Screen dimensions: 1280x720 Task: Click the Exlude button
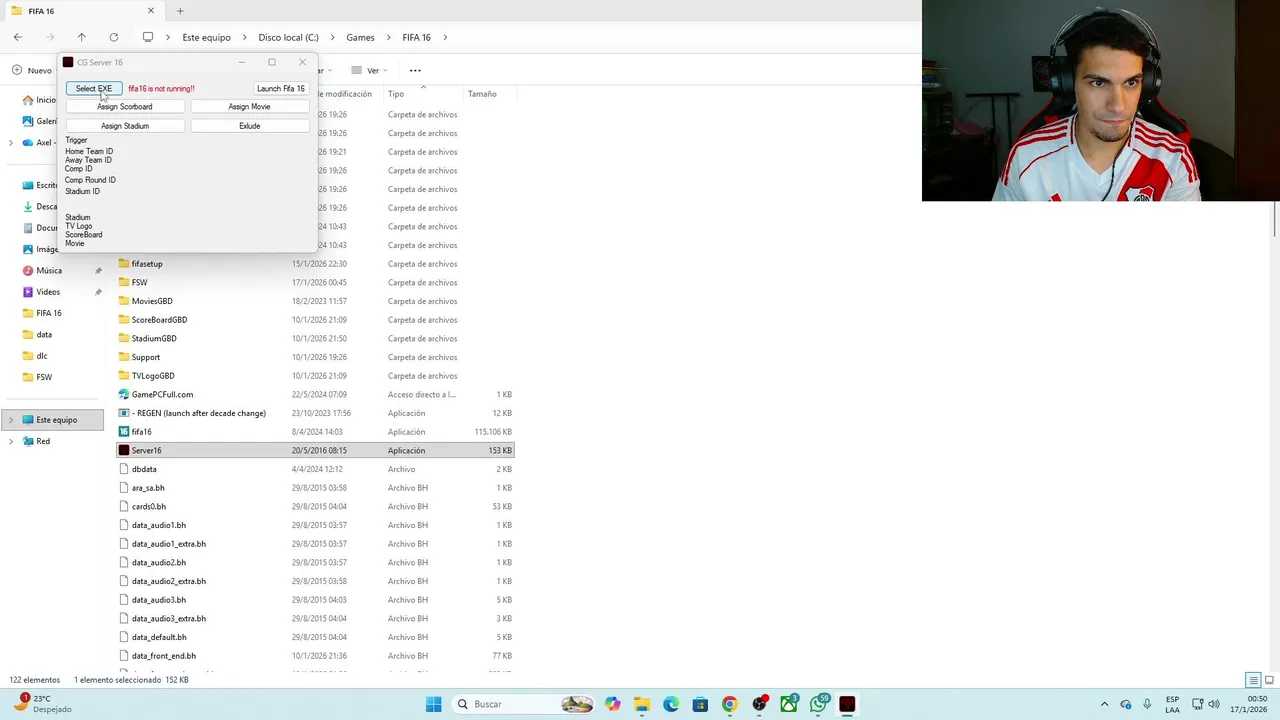(x=249, y=126)
